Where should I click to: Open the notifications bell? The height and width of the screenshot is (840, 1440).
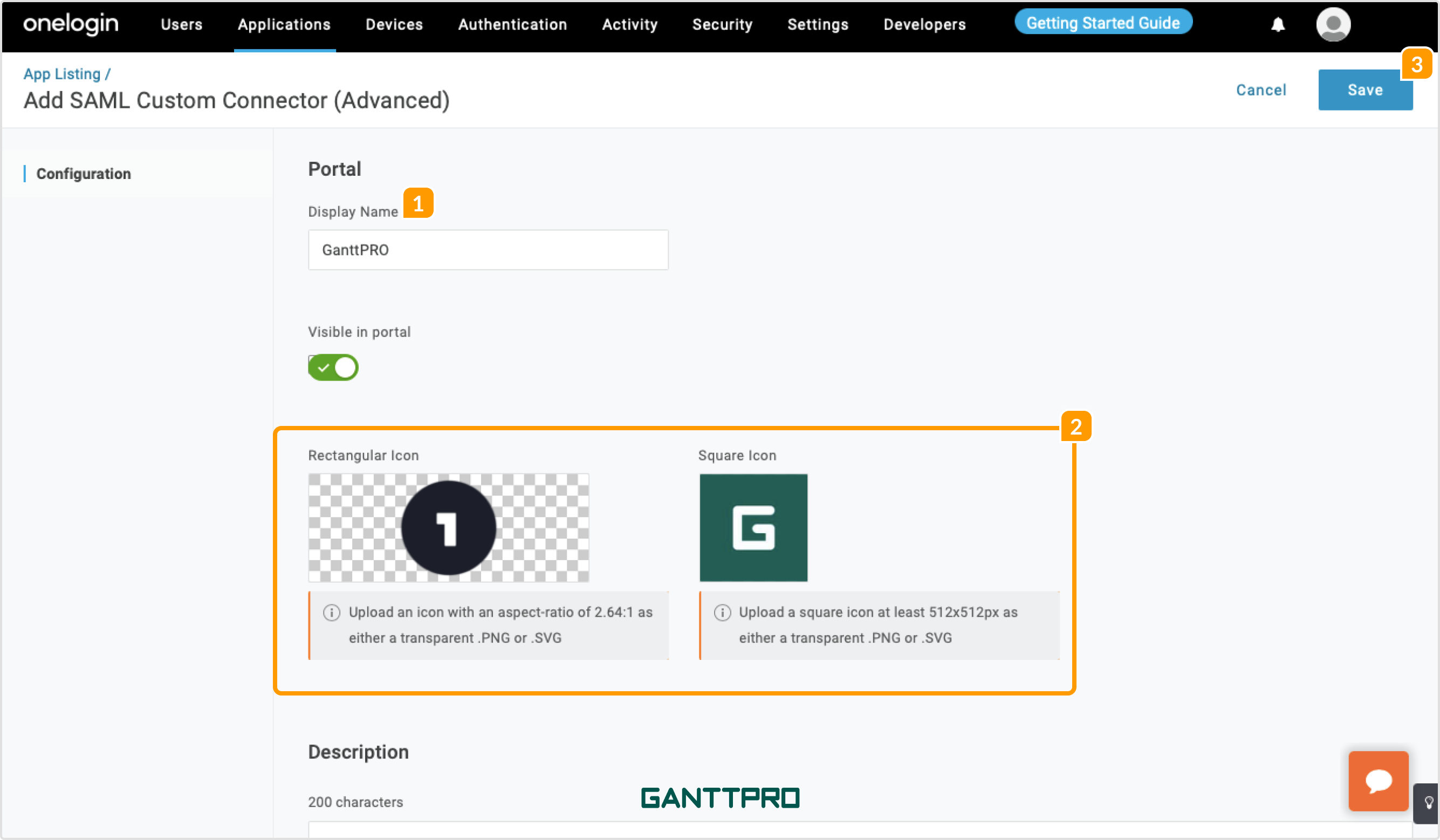coord(1278,25)
